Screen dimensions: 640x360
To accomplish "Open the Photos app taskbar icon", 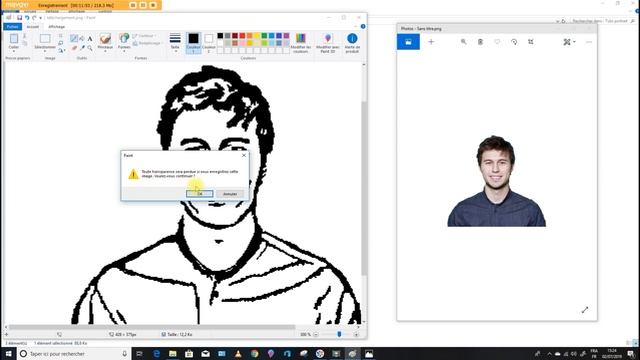I will point(369,353).
